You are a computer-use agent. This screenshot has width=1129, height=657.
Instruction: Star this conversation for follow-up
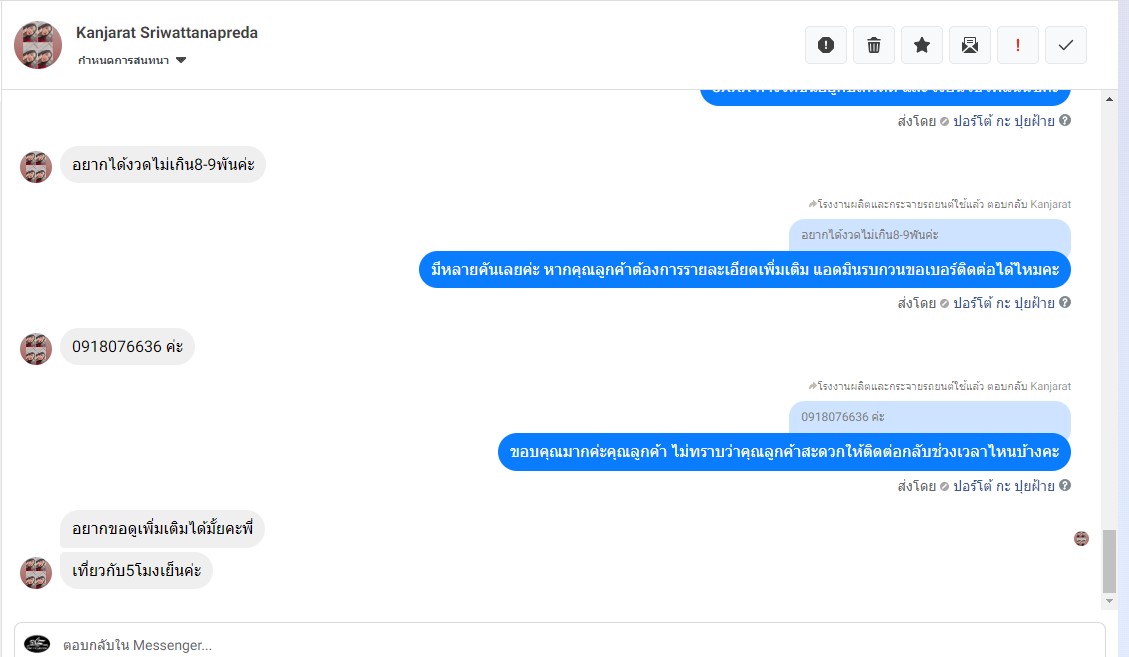pyautogui.click(x=921, y=45)
